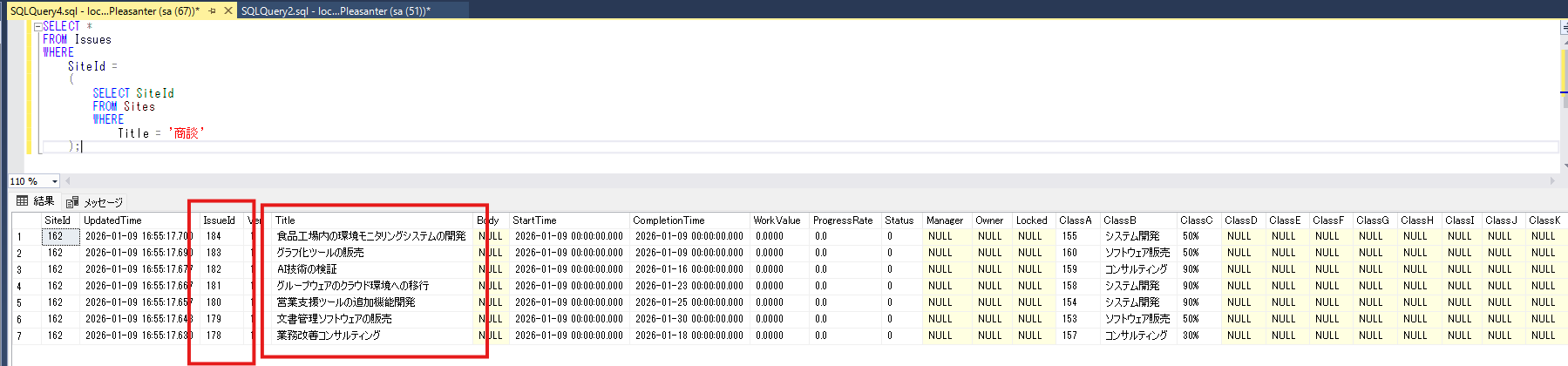The width and height of the screenshot is (1568, 366).
Task: Collapse the SELECT statement outline
Action: coord(37,26)
